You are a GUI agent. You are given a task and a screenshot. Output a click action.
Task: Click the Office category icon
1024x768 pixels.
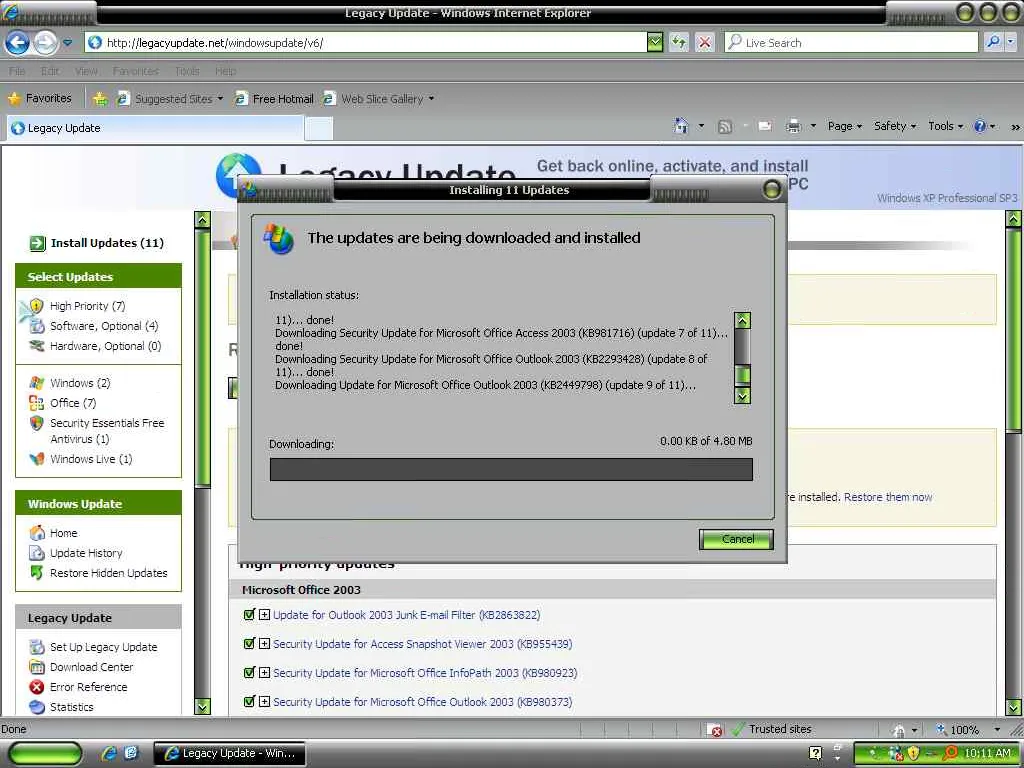pos(37,403)
